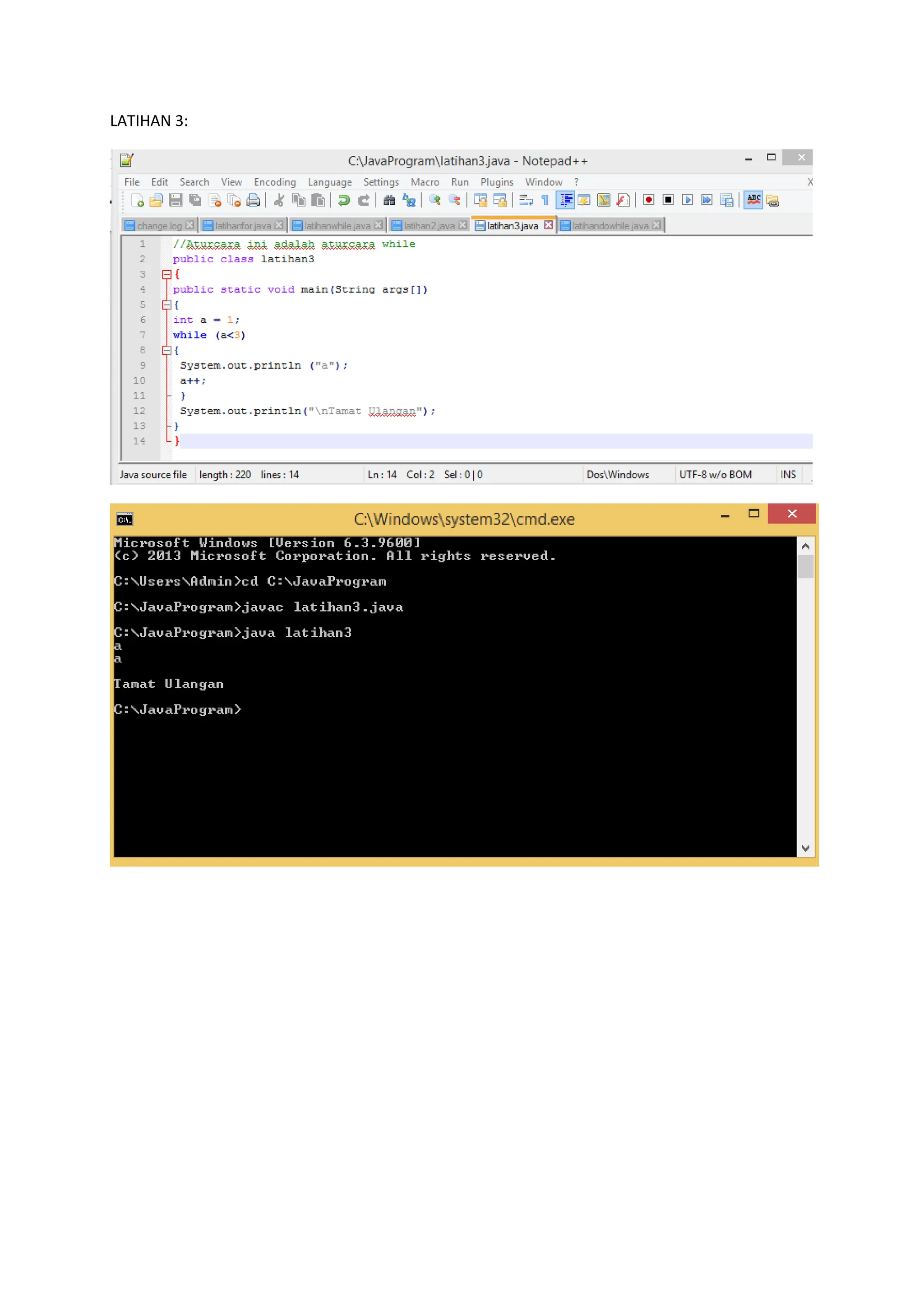Open the Window menu
924x1307 pixels.
pos(543,182)
